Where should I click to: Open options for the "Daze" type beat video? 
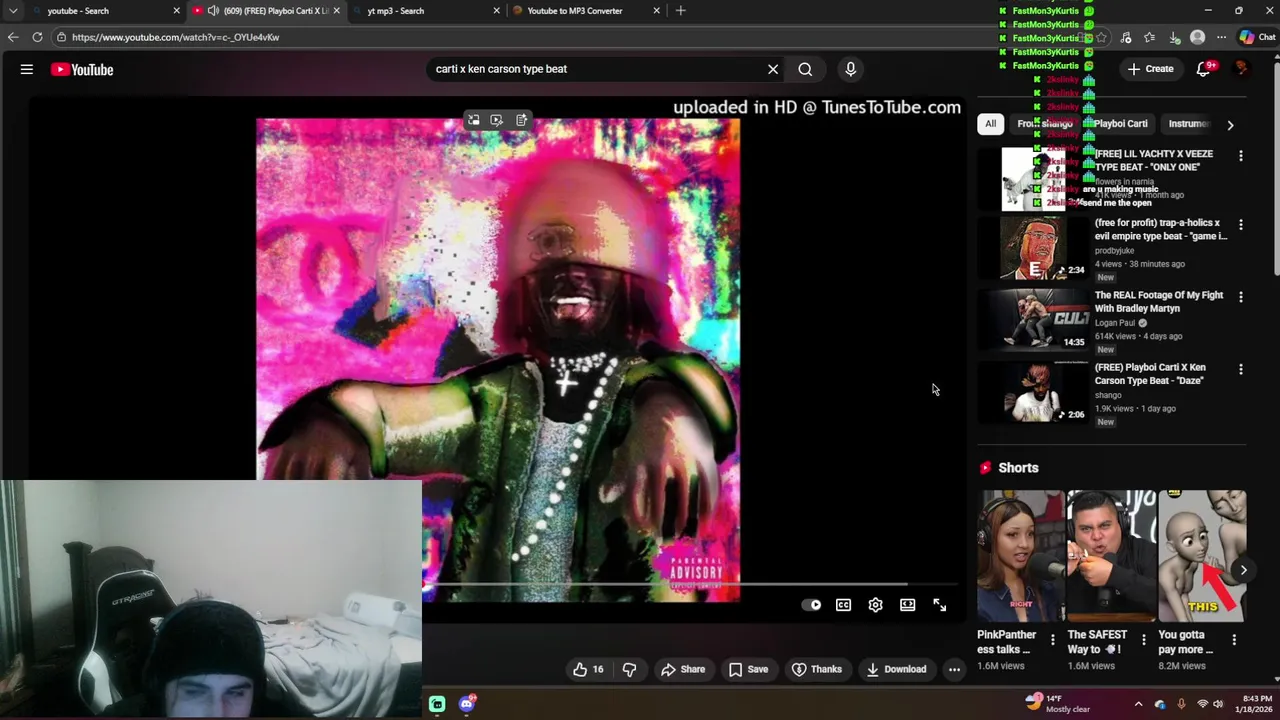pyautogui.click(x=1241, y=369)
